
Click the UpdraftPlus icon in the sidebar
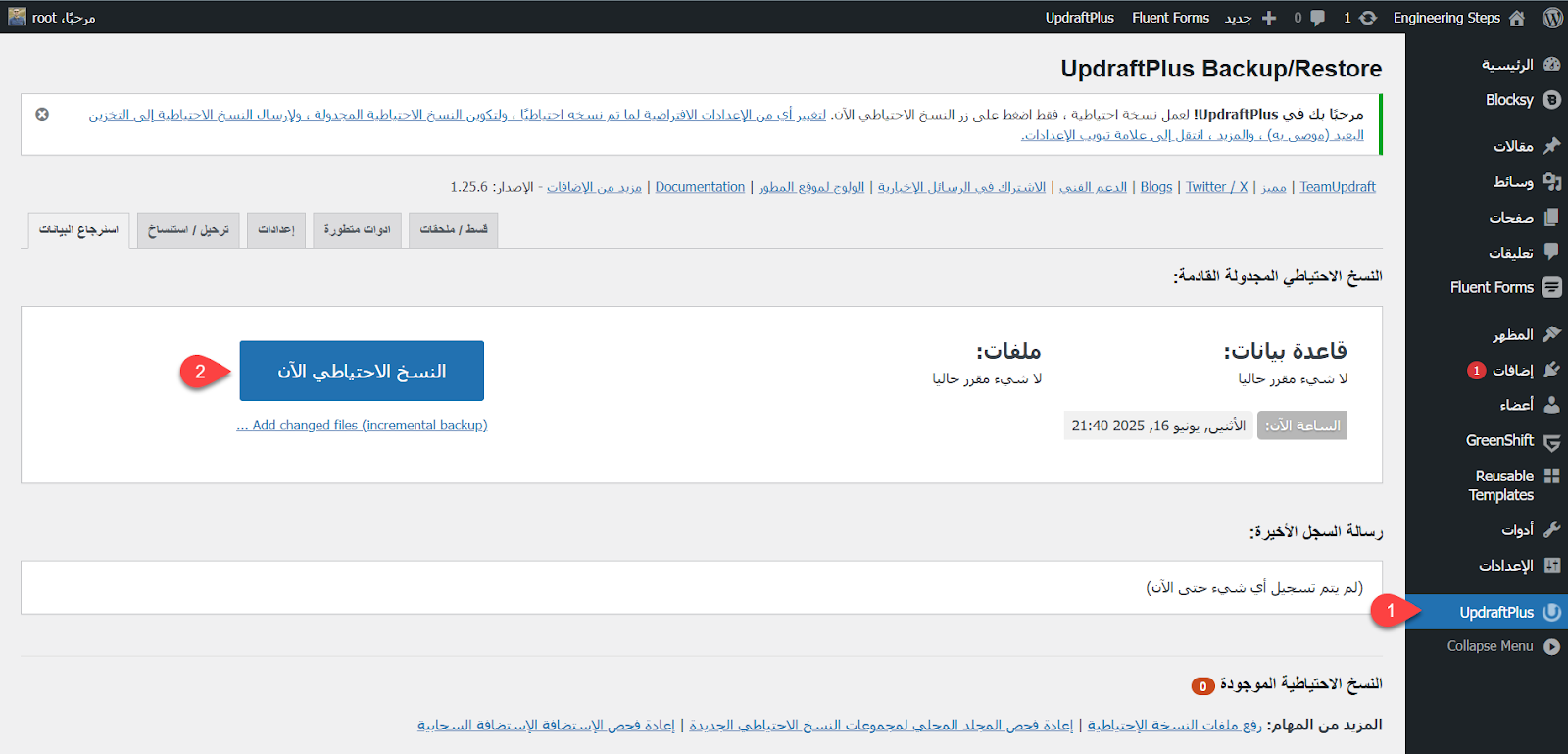point(1551,612)
